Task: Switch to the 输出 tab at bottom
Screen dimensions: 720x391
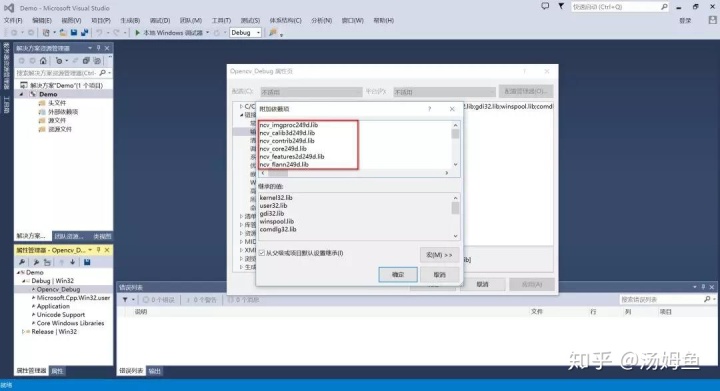Action: (x=155, y=371)
